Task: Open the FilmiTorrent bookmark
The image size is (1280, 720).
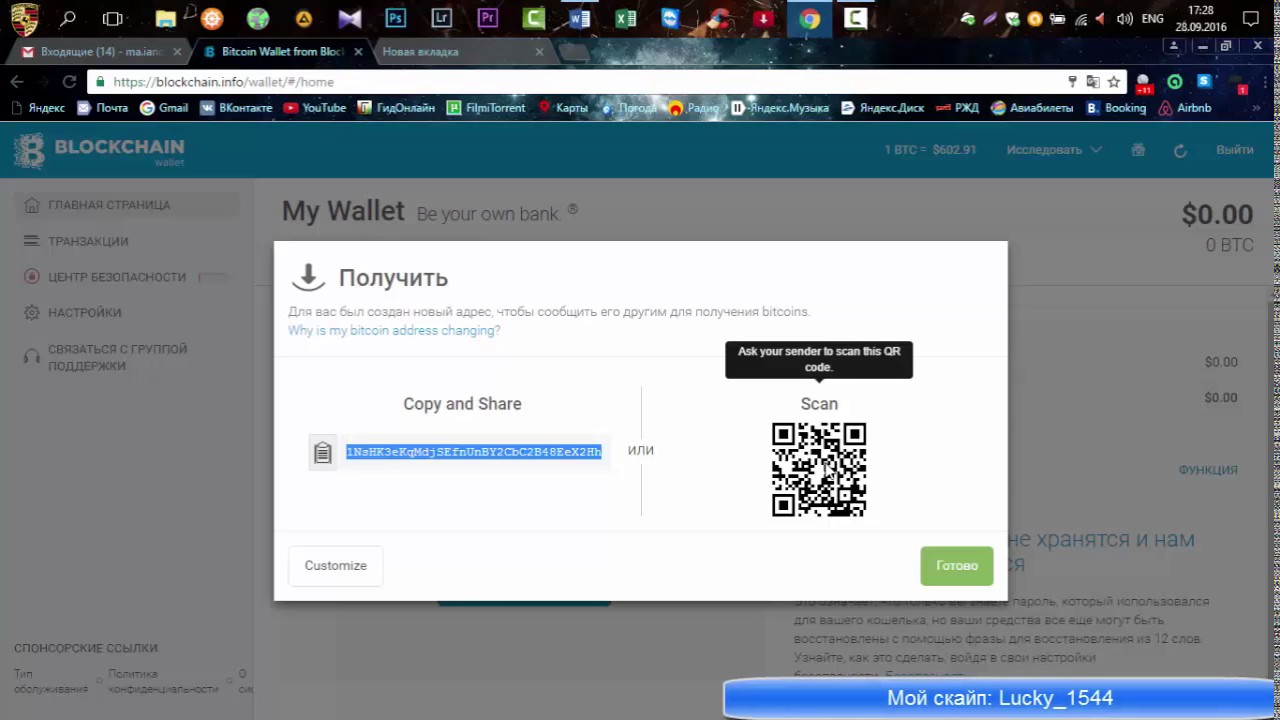Action: 486,108
